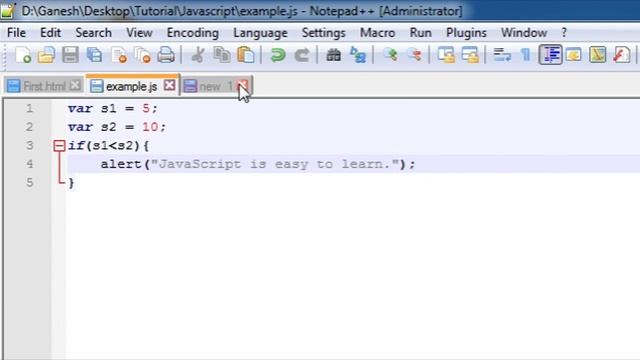Zoom in toolbar icon

[x=390, y=55]
